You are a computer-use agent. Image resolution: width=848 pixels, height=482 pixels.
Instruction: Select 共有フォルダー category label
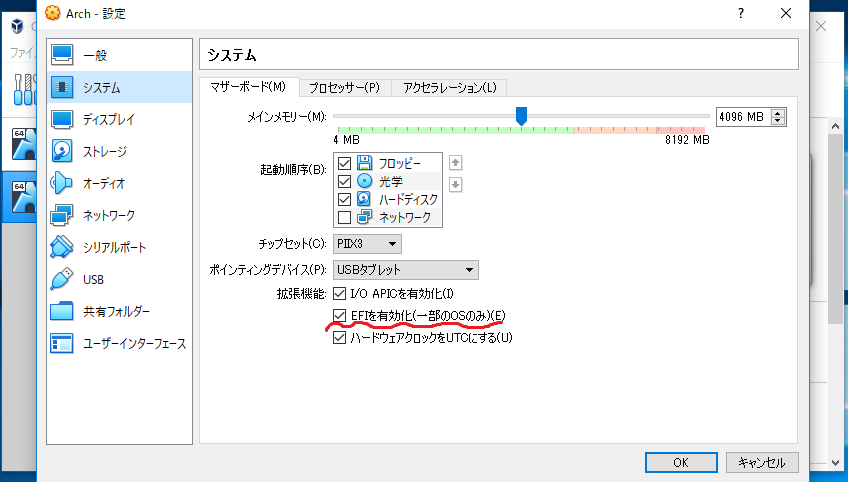(x=116, y=312)
